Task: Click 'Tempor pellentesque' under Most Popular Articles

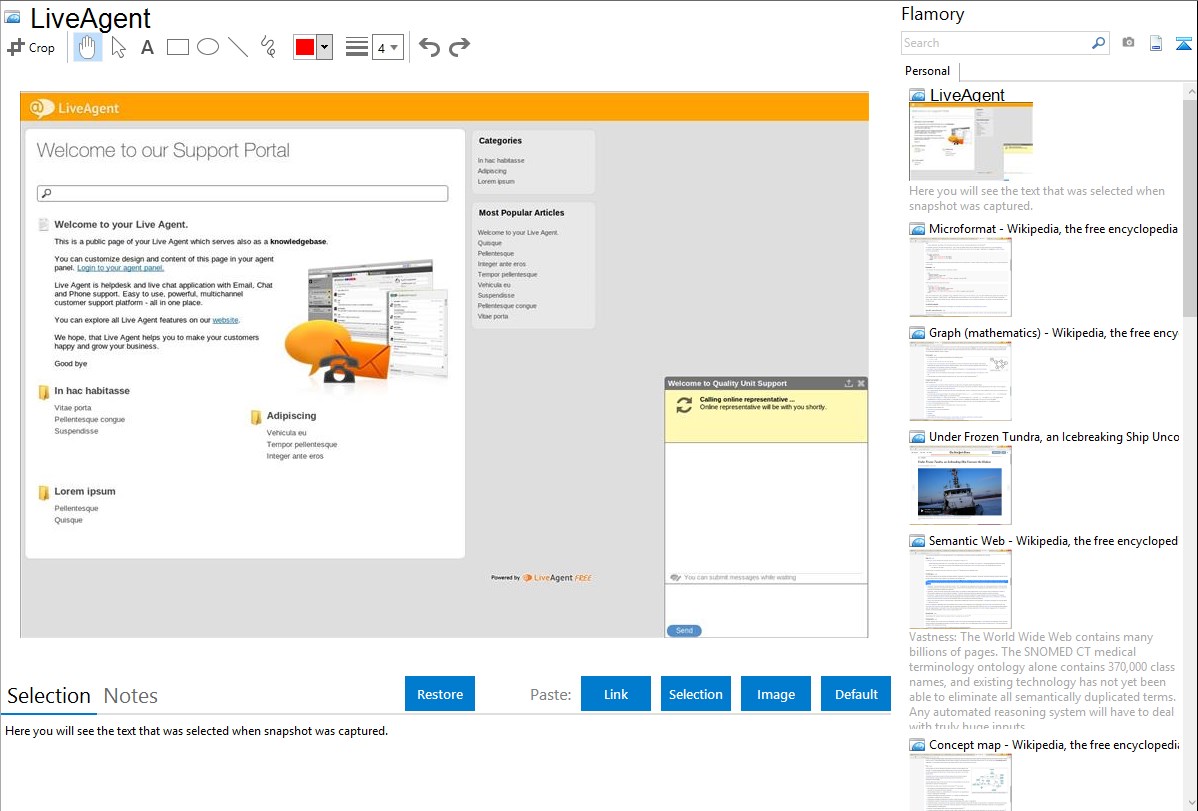Action: pyautogui.click(x=507, y=274)
